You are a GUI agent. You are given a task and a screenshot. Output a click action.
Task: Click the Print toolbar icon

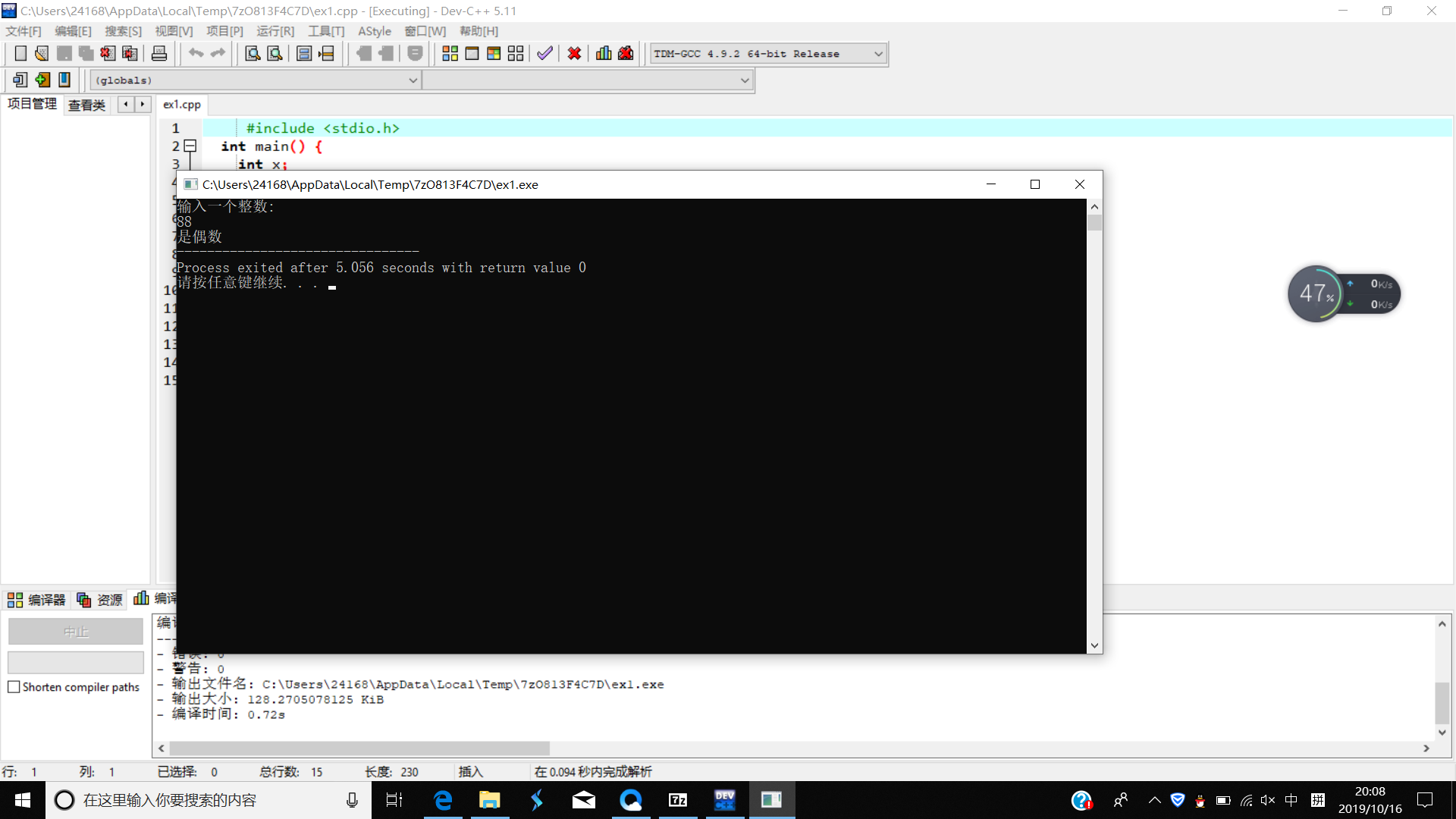point(159,54)
